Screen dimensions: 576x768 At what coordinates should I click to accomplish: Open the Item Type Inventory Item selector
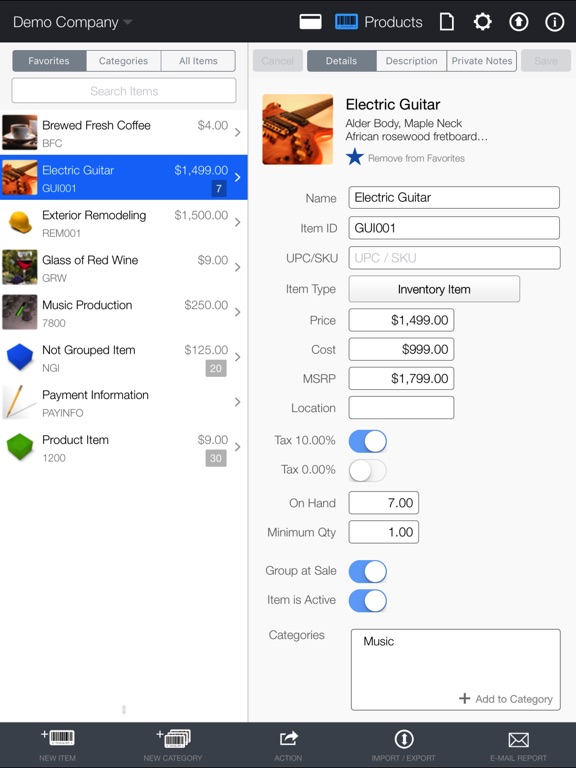coord(434,289)
